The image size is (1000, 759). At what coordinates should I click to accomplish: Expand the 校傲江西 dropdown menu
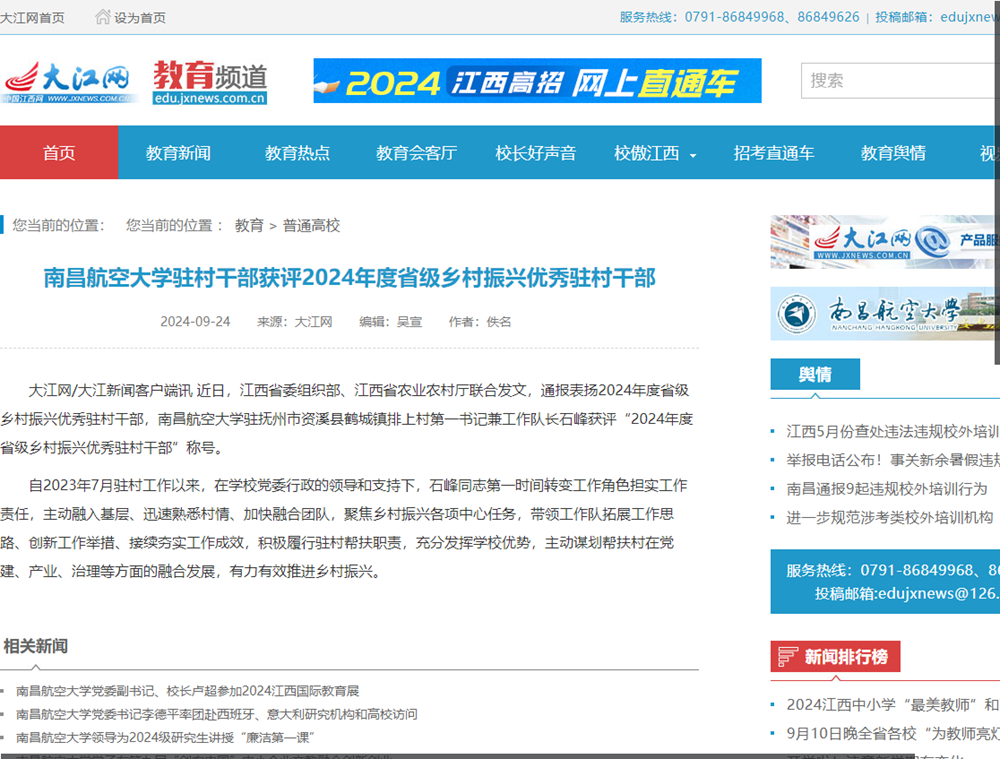click(x=654, y=153)
